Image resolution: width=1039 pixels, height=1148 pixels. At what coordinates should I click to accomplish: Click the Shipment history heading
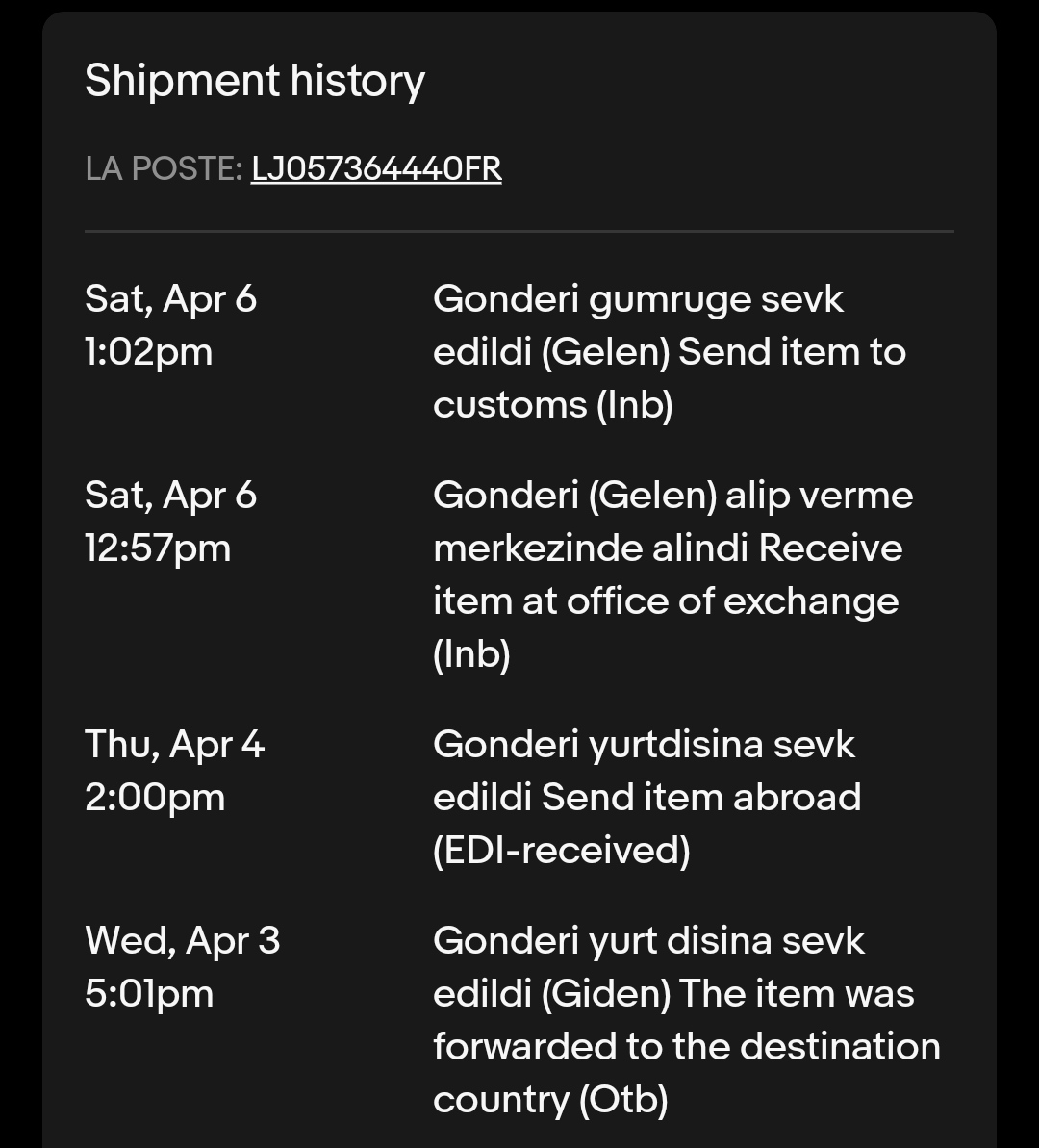point(255,81)
